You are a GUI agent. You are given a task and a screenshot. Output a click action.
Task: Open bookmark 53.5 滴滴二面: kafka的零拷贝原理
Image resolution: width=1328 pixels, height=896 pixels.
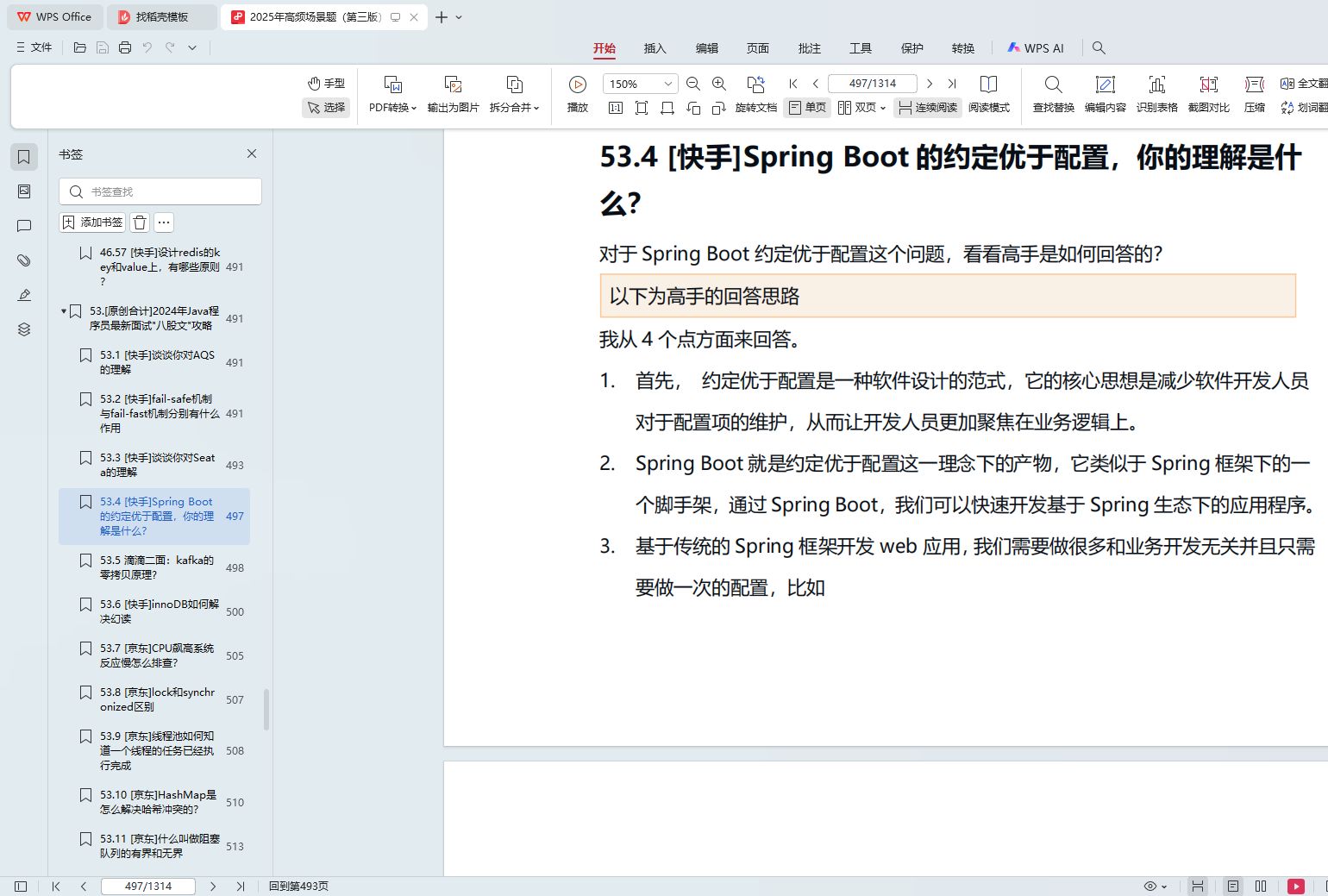[x=155, y=567]
